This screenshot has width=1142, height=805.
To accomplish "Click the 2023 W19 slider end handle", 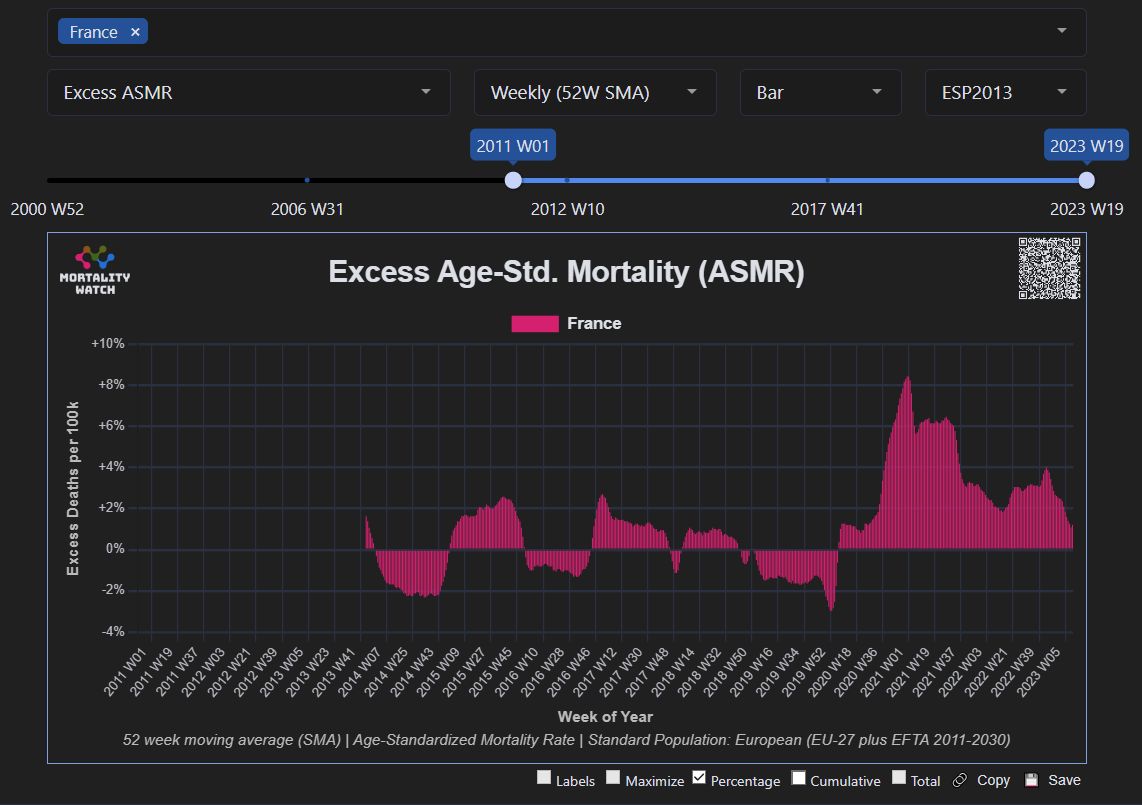I will point(1087,180).
